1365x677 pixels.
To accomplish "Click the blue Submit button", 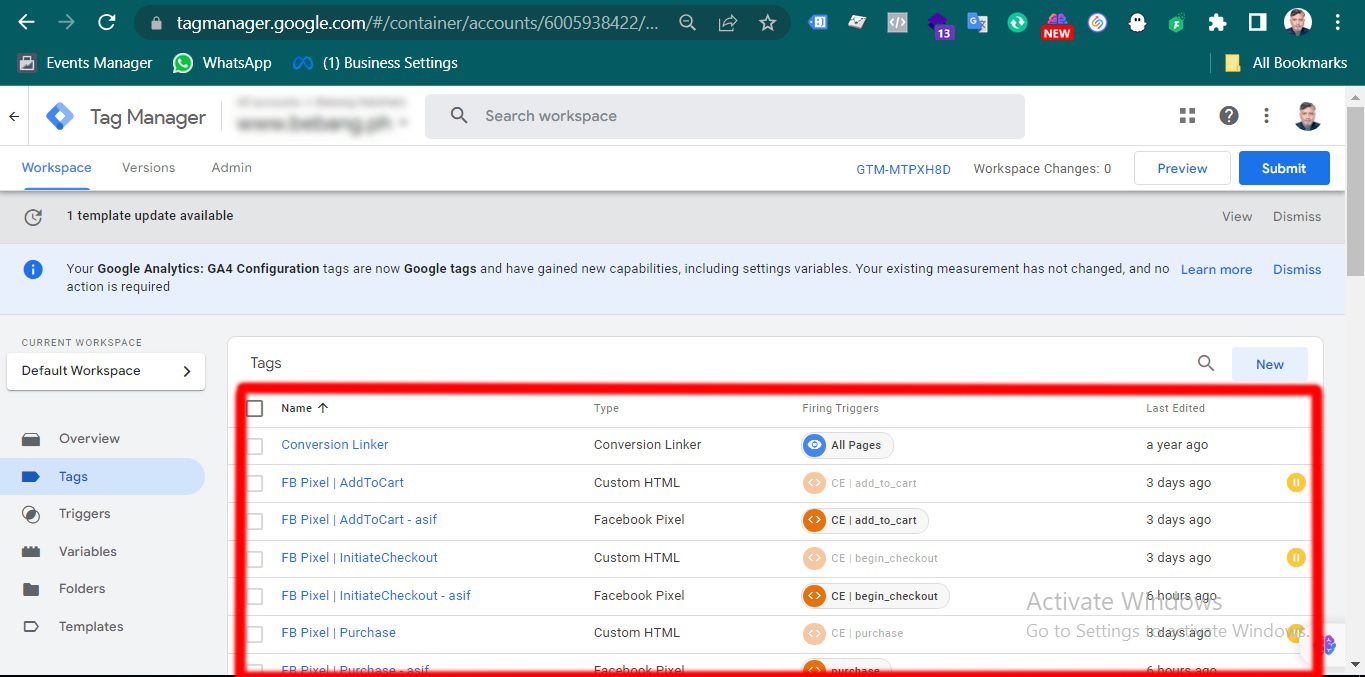I will click(x=1284, y=168).
